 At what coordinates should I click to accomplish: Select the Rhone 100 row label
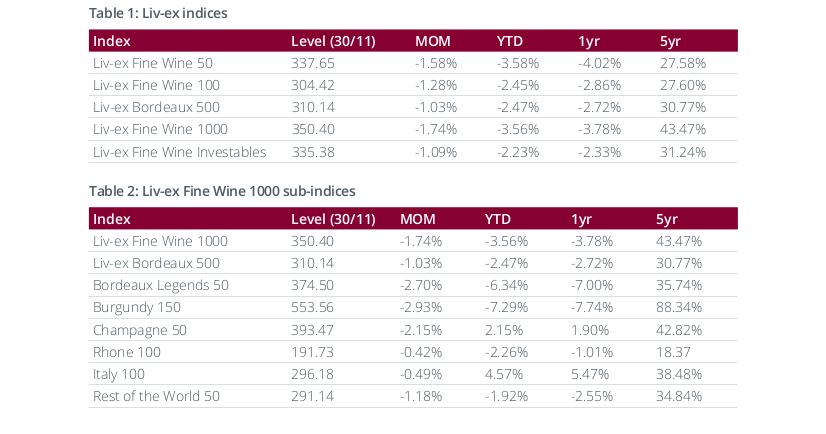click(126, 352)
